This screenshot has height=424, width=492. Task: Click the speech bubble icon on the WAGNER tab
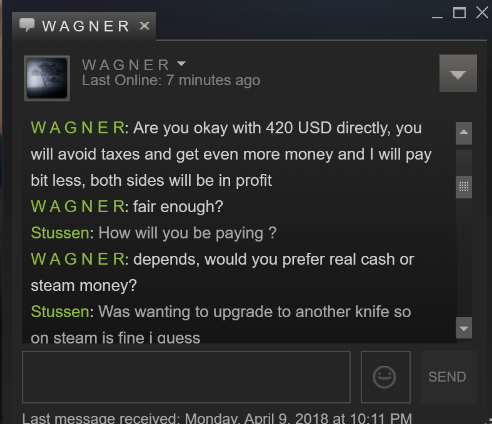pyautogui.click(x=27, y=25)
